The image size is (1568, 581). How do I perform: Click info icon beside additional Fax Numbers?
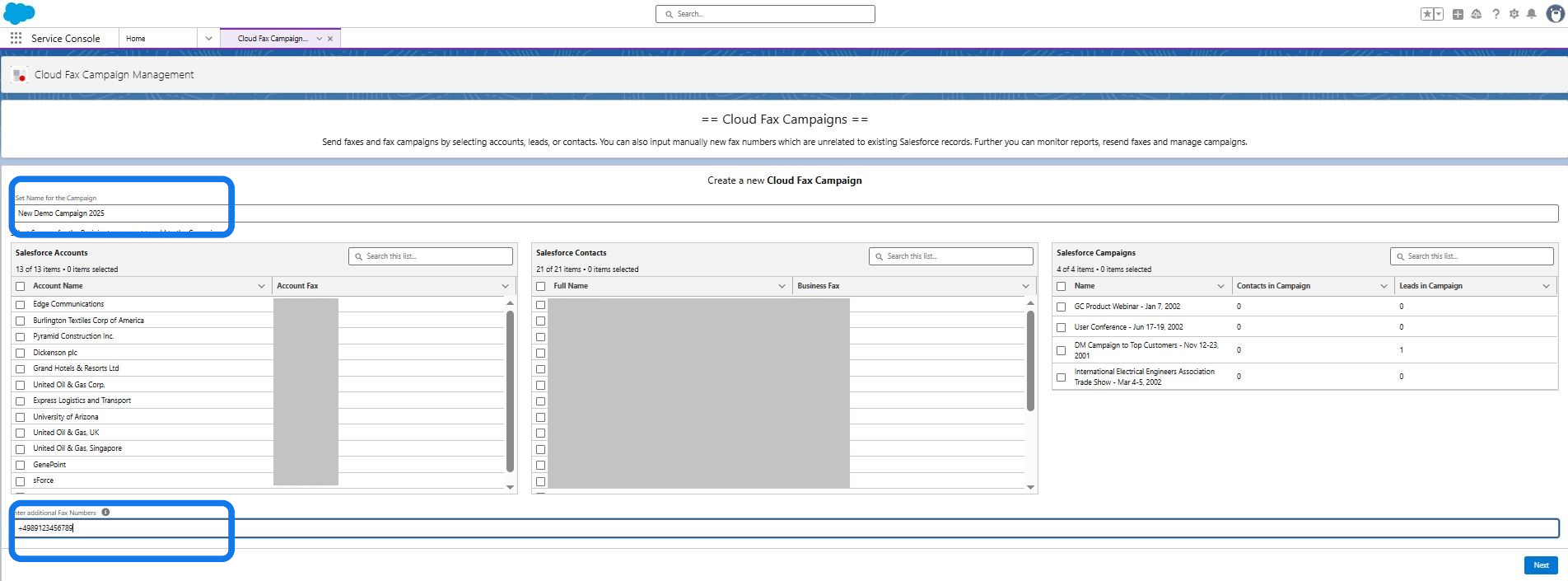point(105,513)
